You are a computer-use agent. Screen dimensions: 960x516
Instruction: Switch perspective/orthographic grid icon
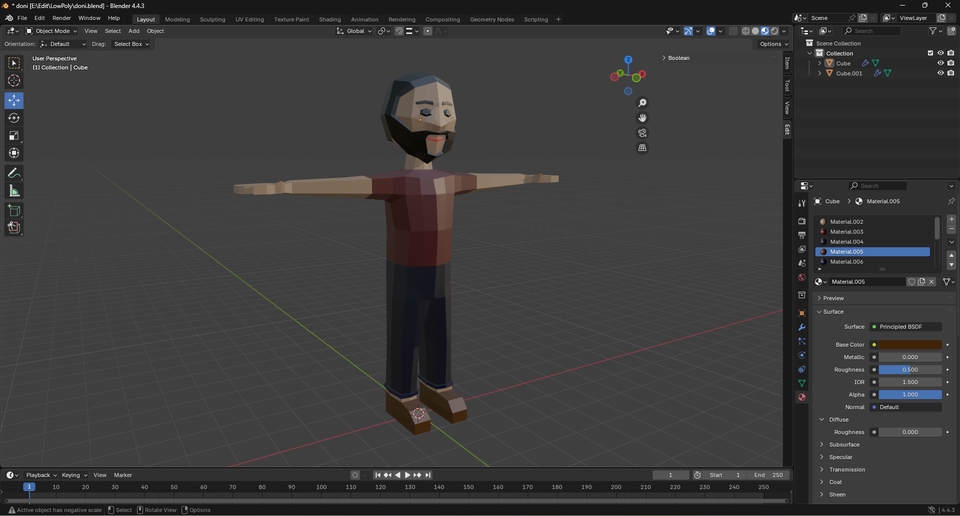pos(642,148)
